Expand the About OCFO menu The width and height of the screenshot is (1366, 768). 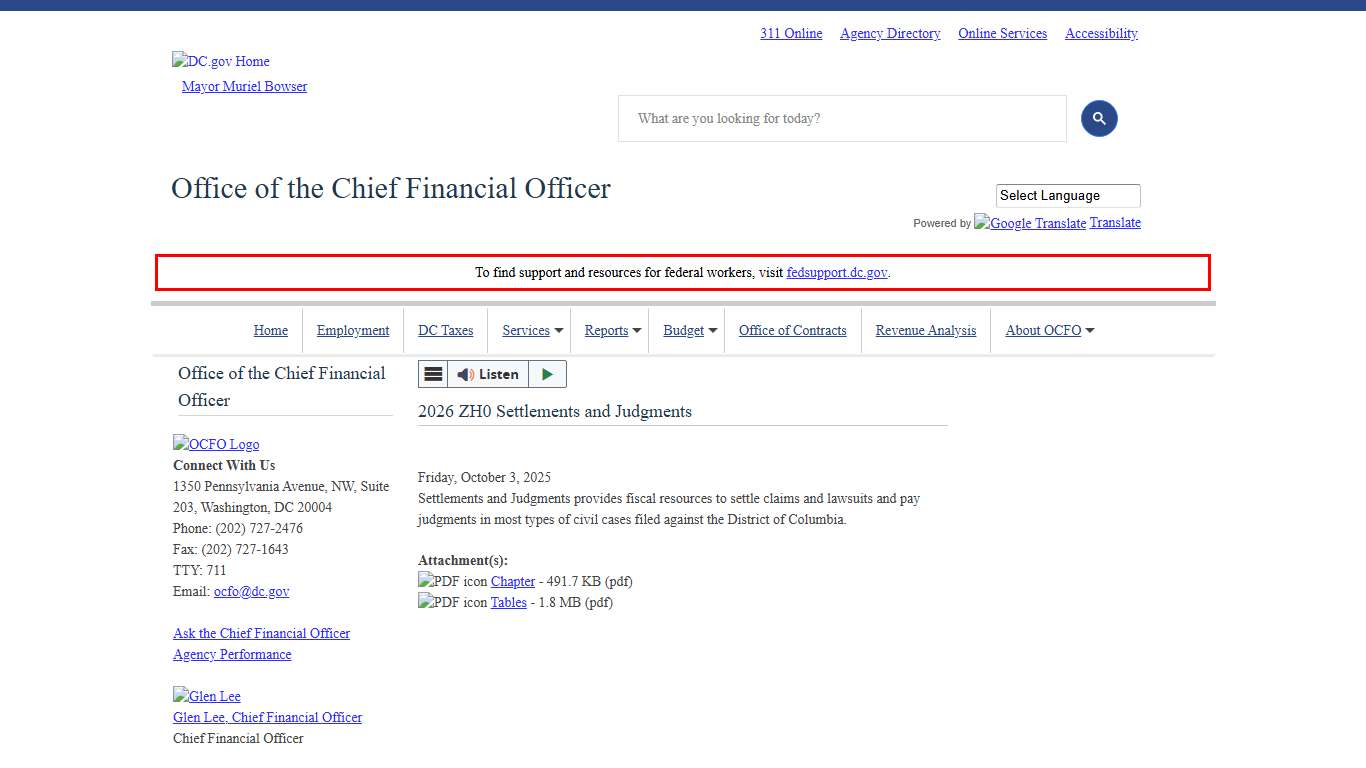click(x=1049, y=331)
